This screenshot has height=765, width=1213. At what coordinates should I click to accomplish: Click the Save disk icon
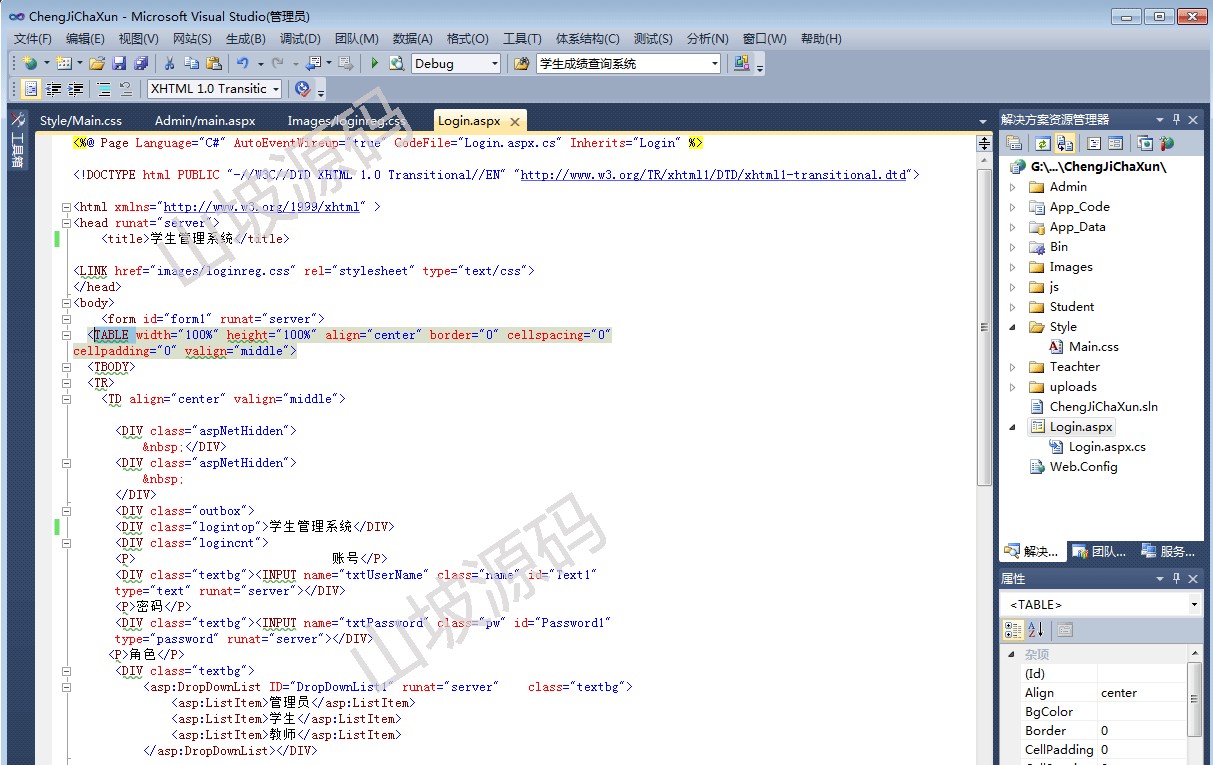click(119, 63)
